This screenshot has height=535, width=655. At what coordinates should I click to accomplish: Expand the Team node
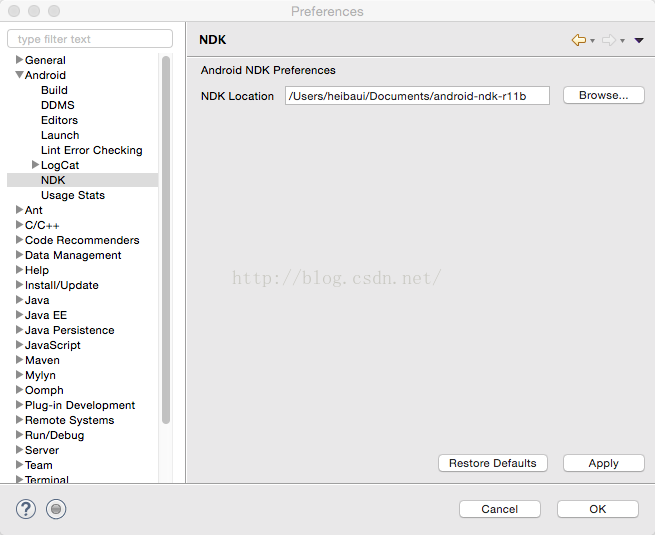[19, 465]
